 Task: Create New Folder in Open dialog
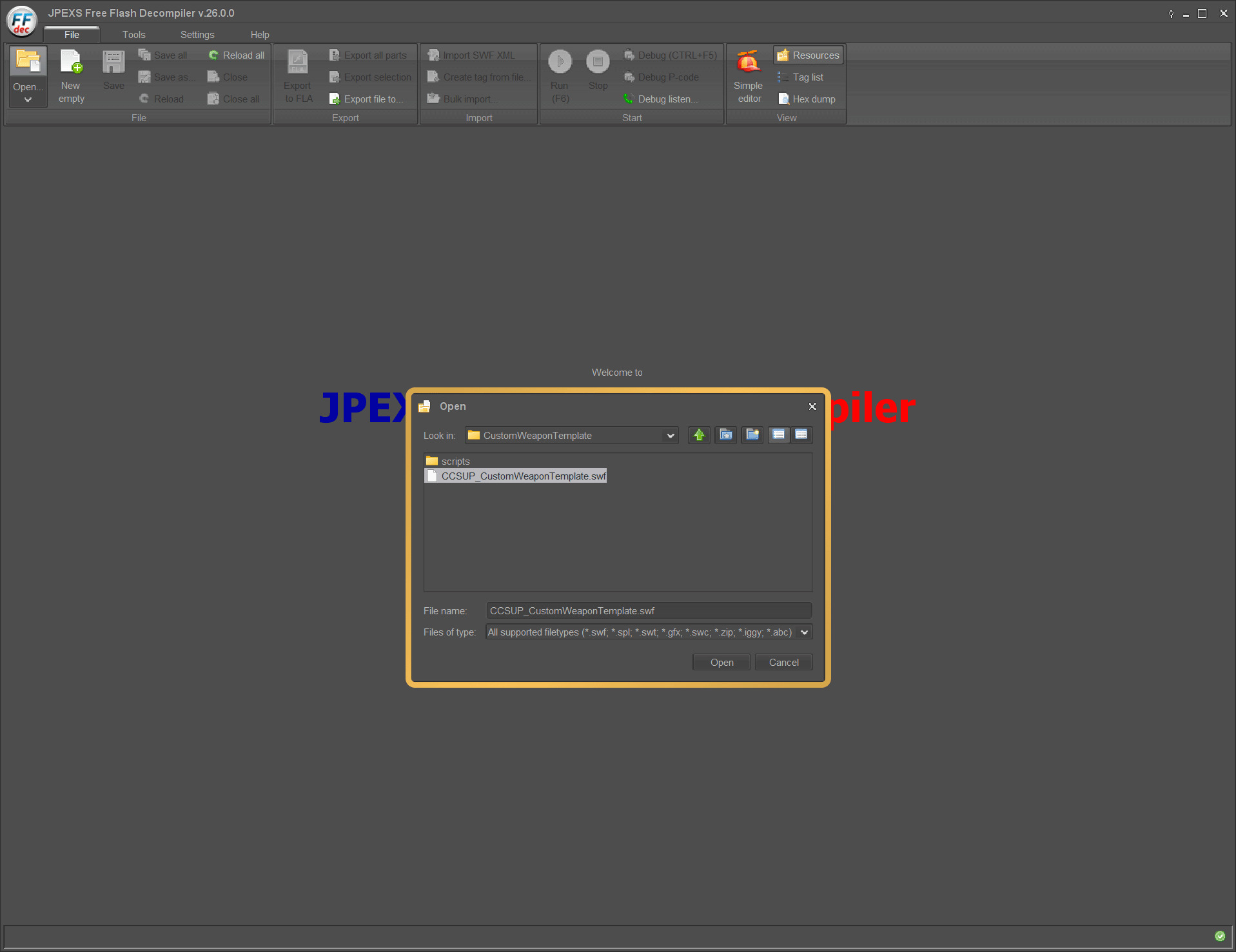click(752, 435)
